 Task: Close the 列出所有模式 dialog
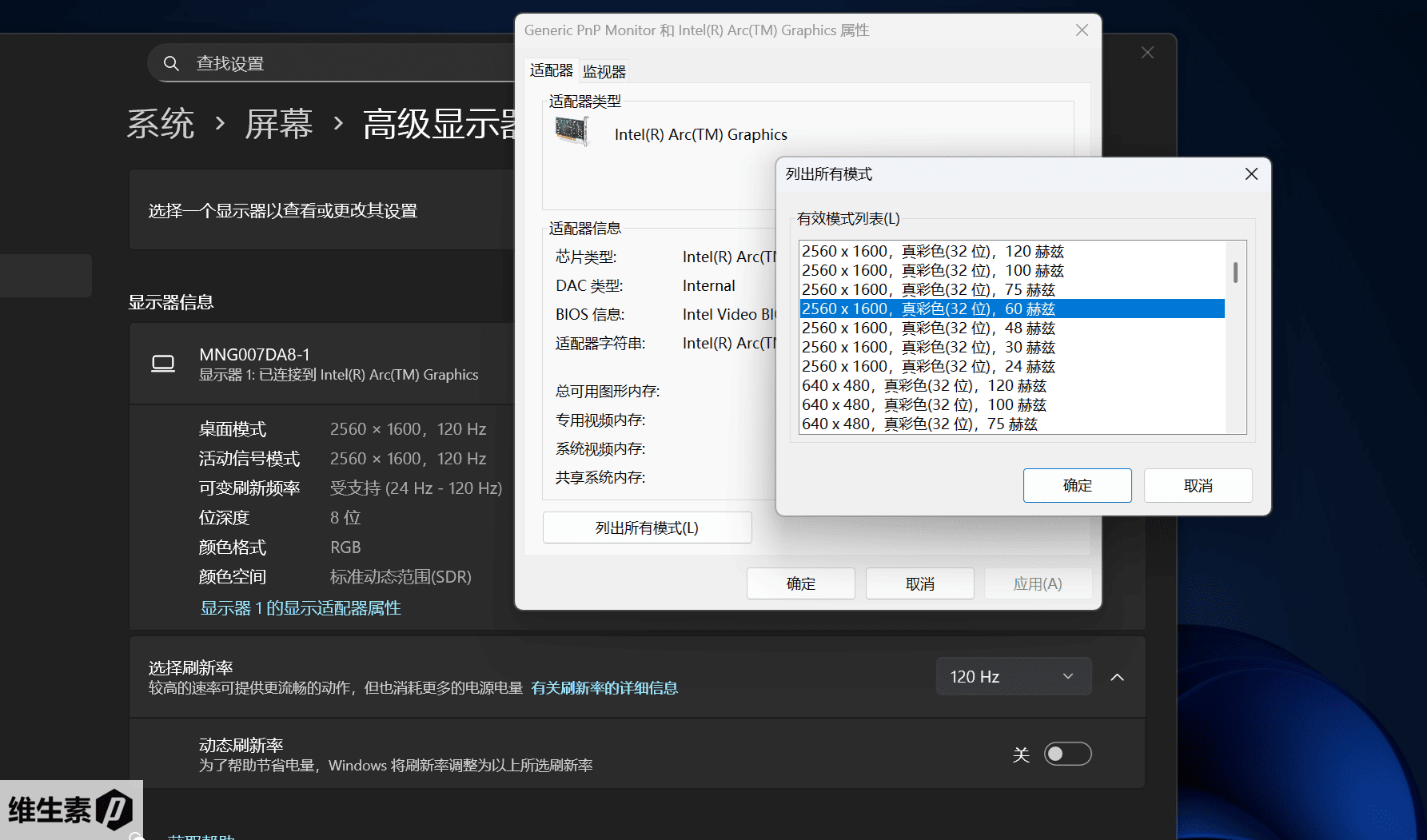(1251, 173)
